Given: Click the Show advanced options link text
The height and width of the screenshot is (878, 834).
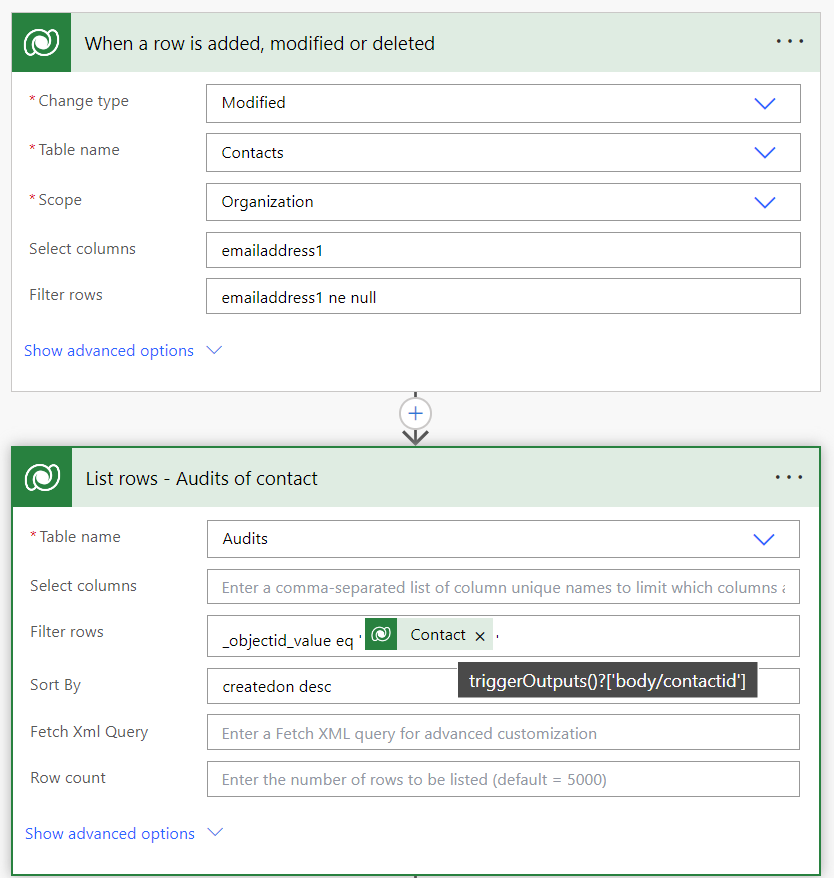Looking at the screenshot, I should coord(109,350).
